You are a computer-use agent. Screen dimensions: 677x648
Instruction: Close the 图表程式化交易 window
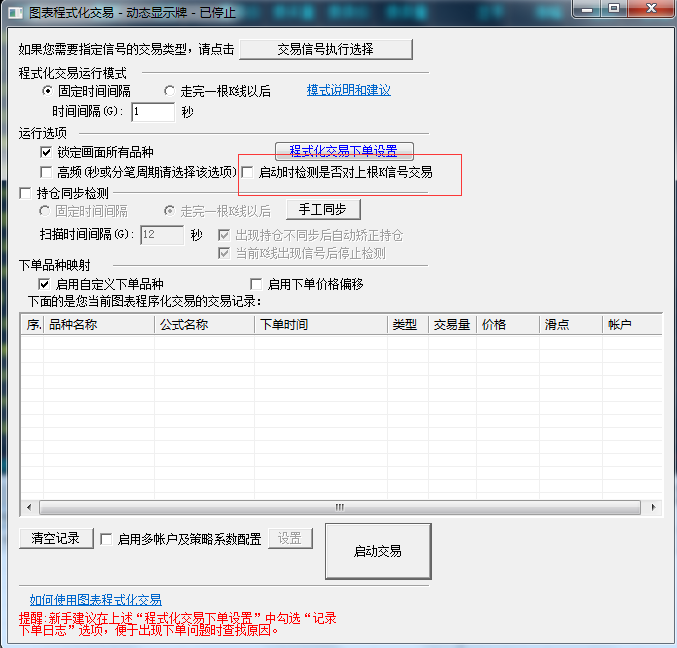pos(652,9)
